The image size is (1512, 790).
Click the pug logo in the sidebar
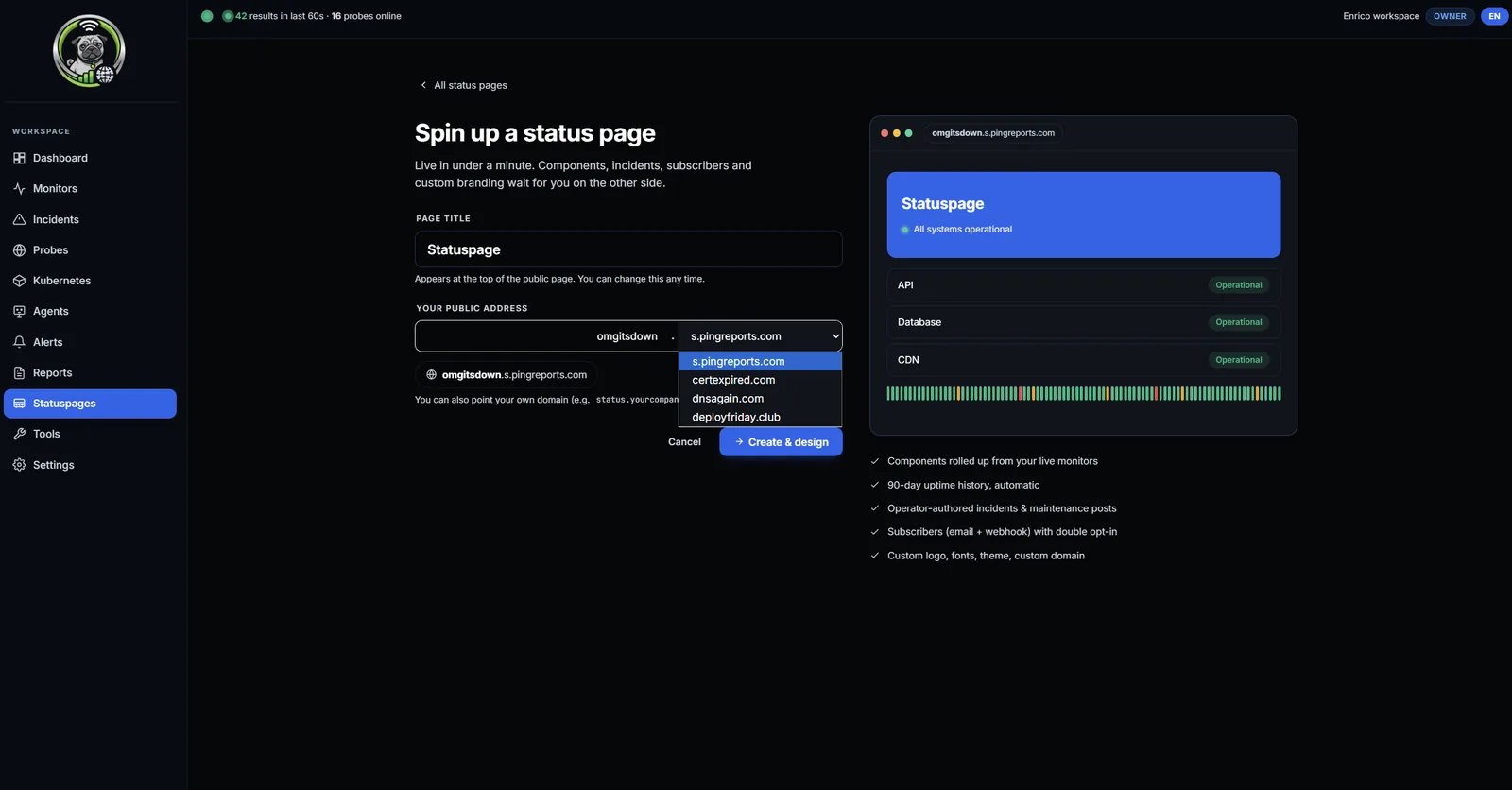pos(89,51)
